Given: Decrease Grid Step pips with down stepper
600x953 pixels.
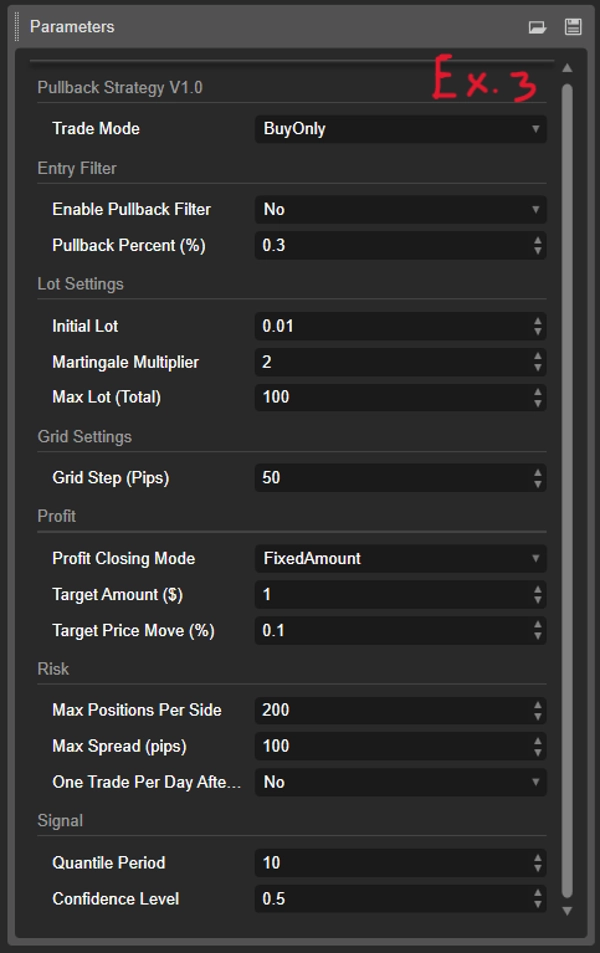Looking at the screenshot, I should pyautogui.click(x=538, y=483).
